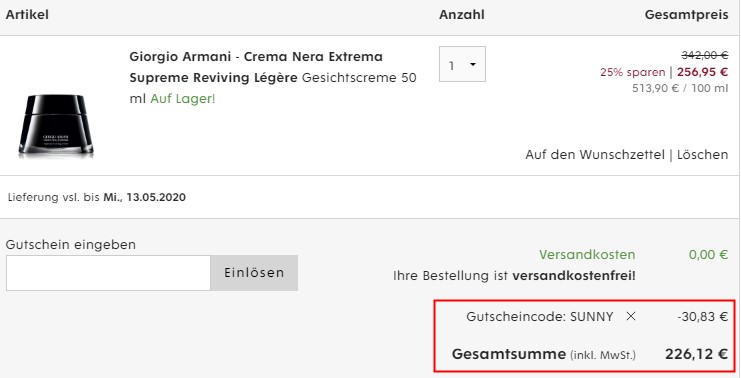This screenshot has height=378, width=741.
Task: Click the Versandkosten label
Action: (x=587, y=255)
